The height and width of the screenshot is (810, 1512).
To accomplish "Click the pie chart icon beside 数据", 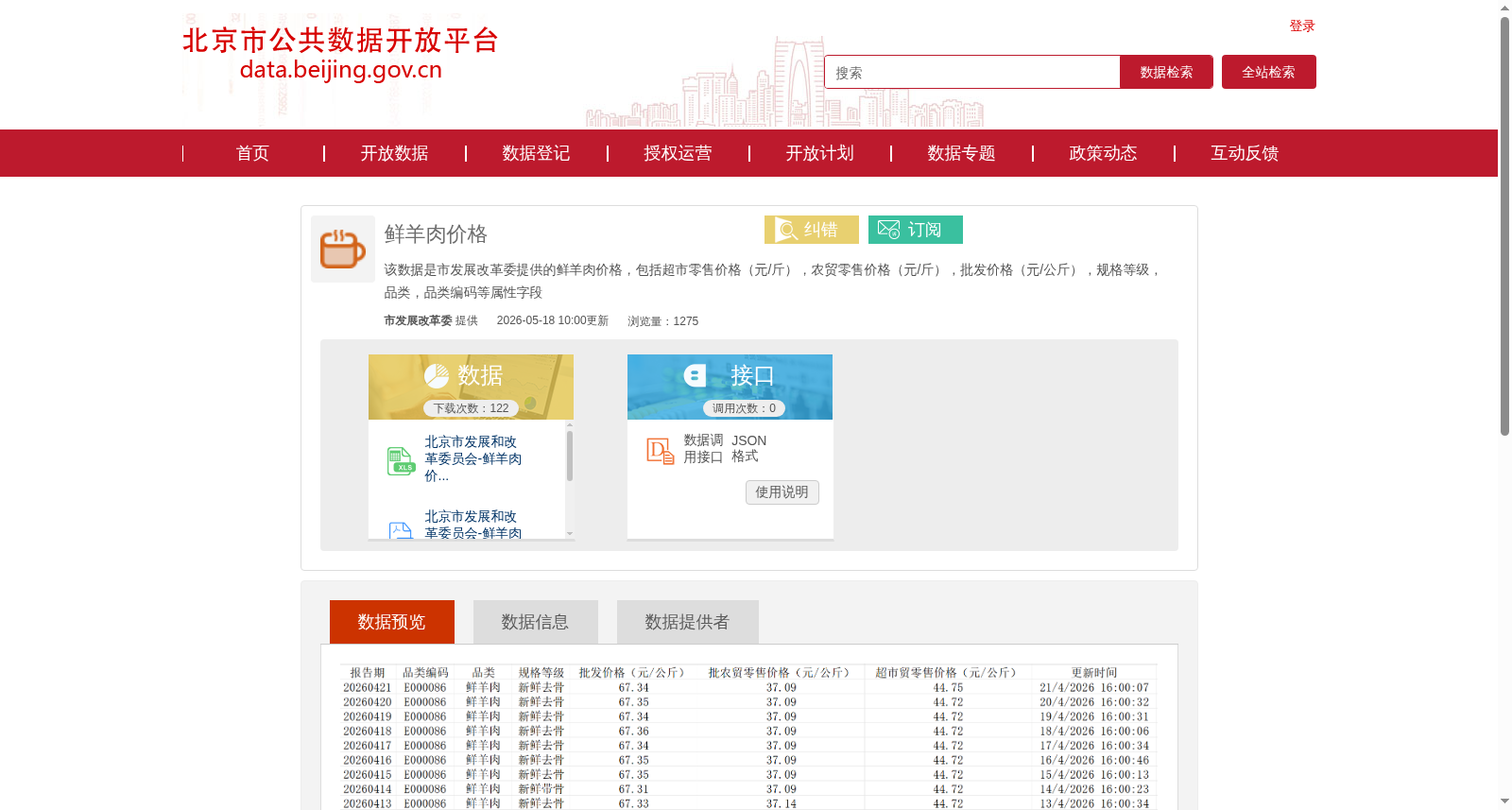I will (x=437, y=376).
